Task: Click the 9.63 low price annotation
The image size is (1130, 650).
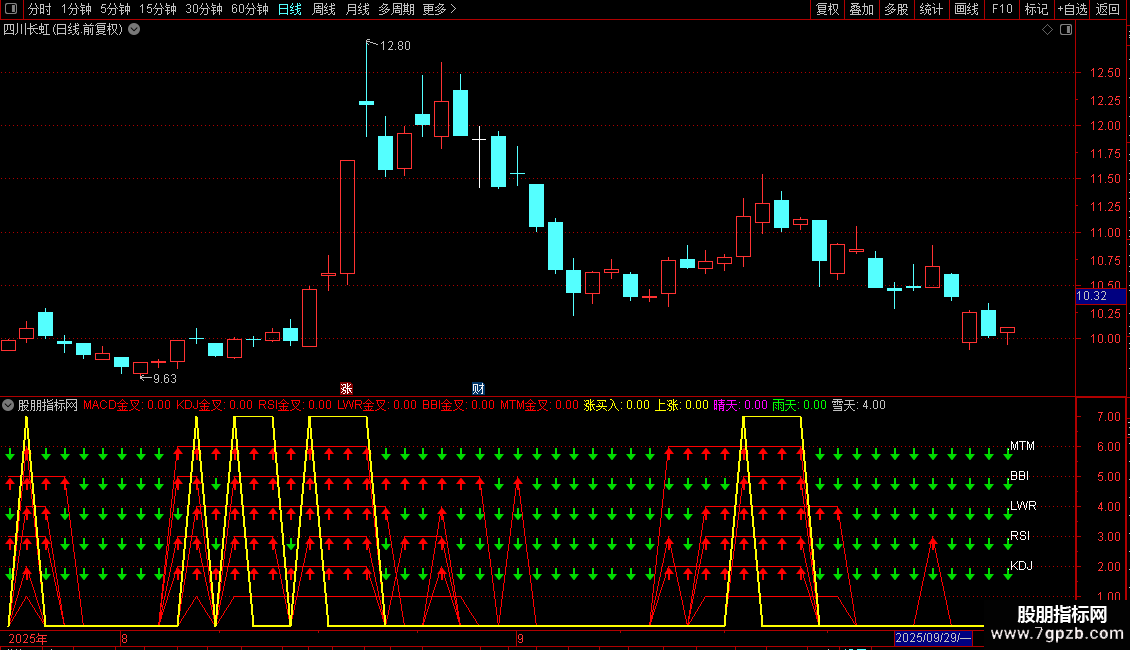Action: coord(164,378)
